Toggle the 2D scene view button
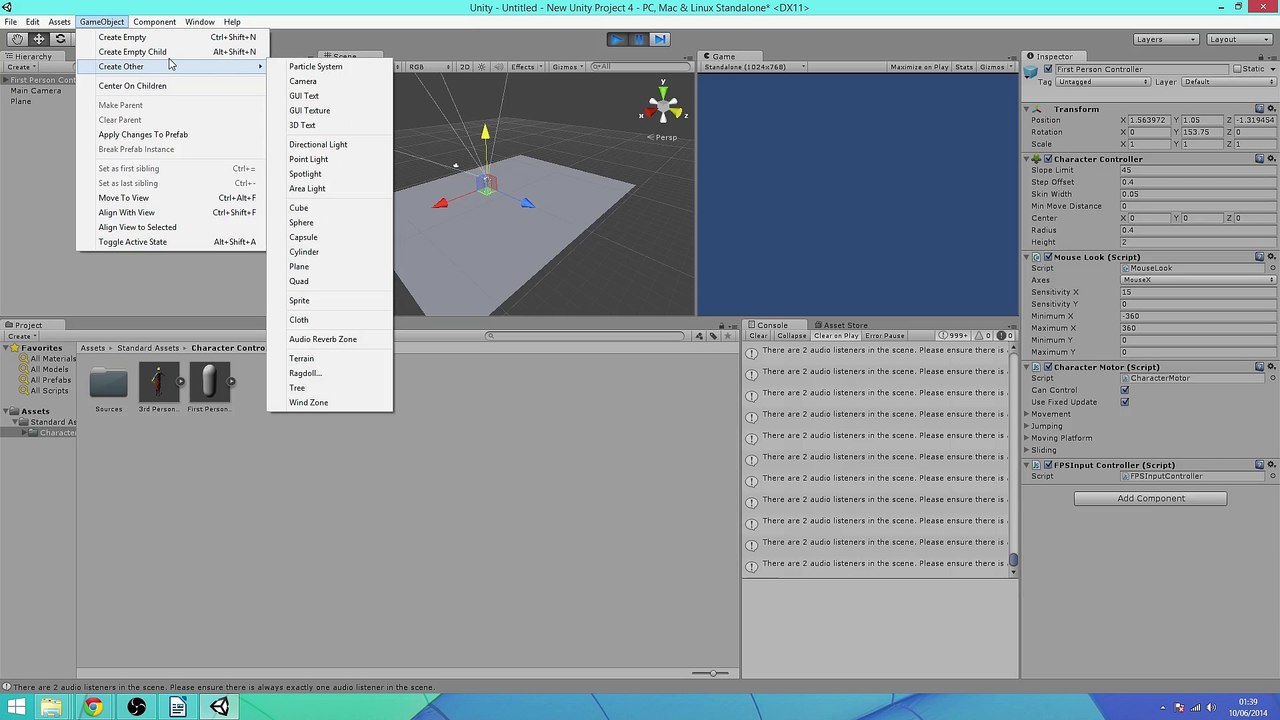This screenshot has height=720, width=1280. (x=465, y=67)
